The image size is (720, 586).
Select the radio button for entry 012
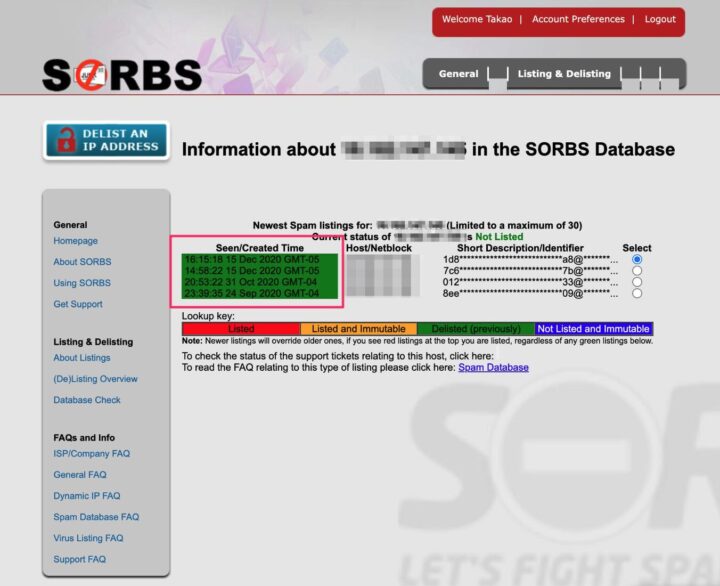point(637,282)
